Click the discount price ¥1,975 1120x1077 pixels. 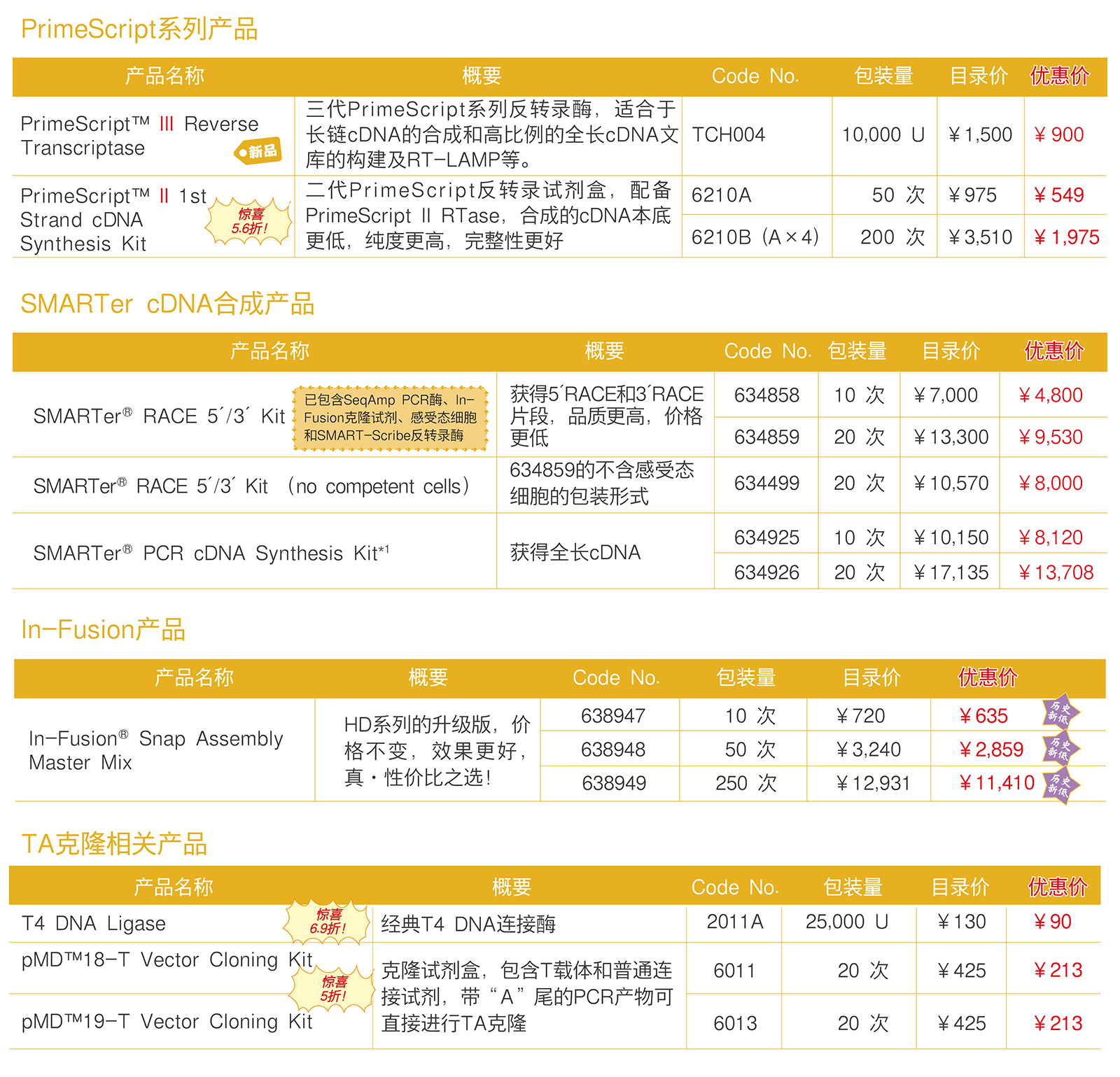[1066, 237]
